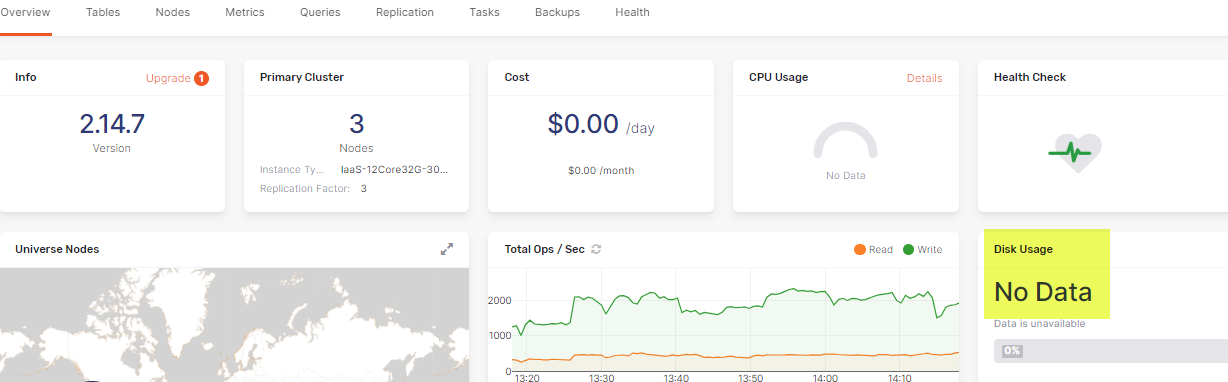Switch to the Nodes tab
The width and height of the screenshot is (1228, 382).
[173, 13]
